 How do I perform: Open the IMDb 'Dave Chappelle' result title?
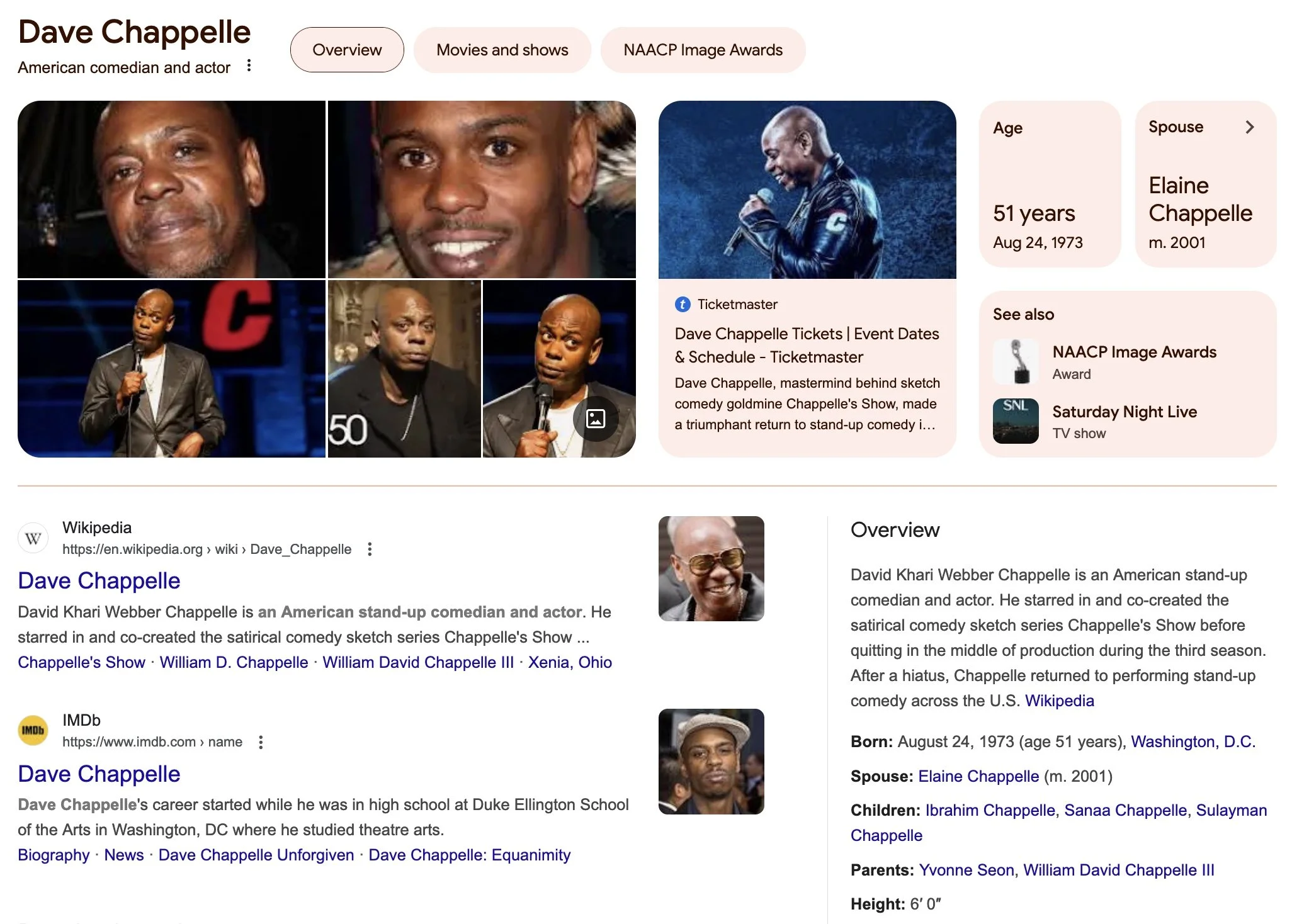[x=99, y=774]
